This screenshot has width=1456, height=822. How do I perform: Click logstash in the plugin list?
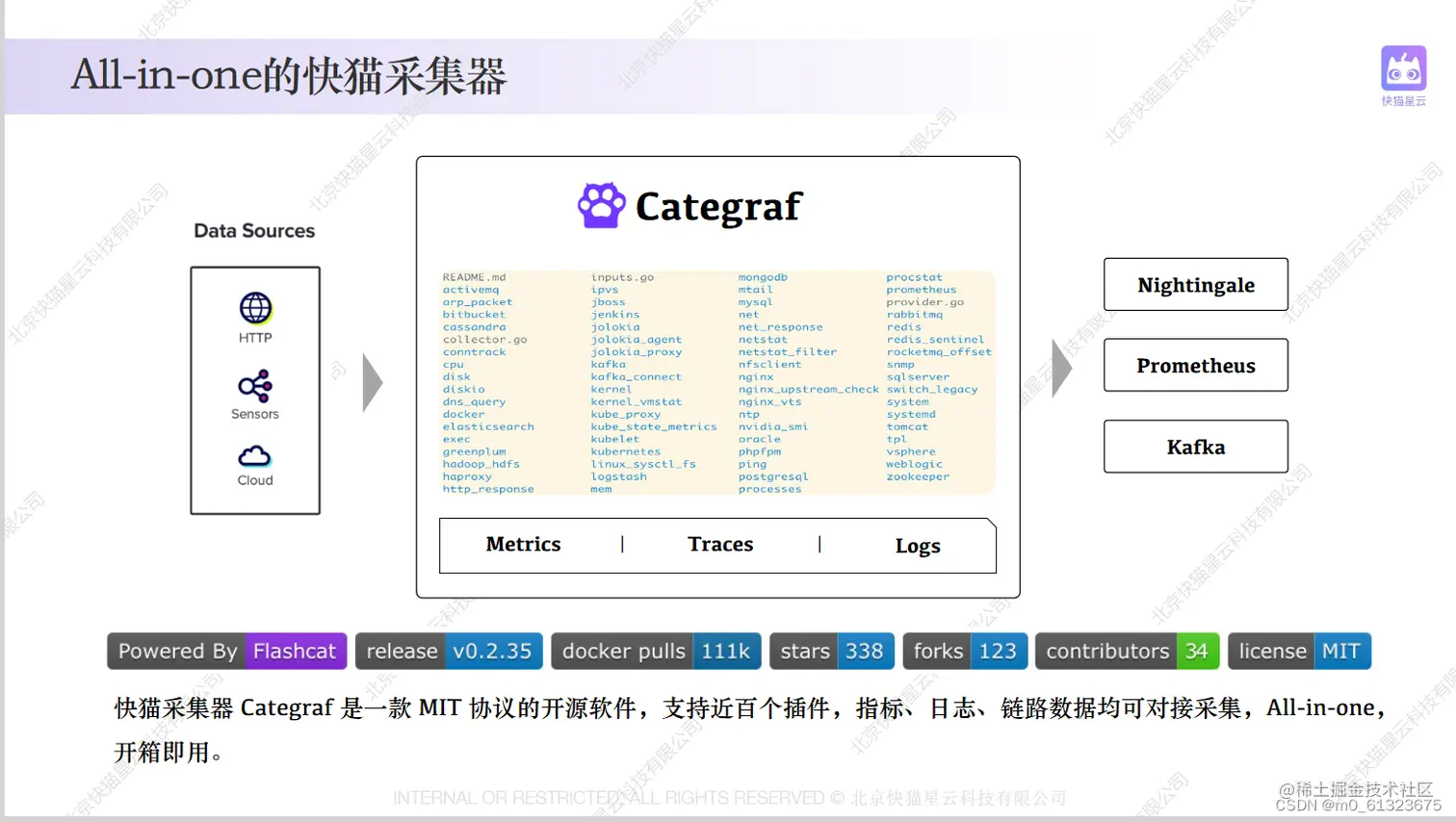pos(618,476)
